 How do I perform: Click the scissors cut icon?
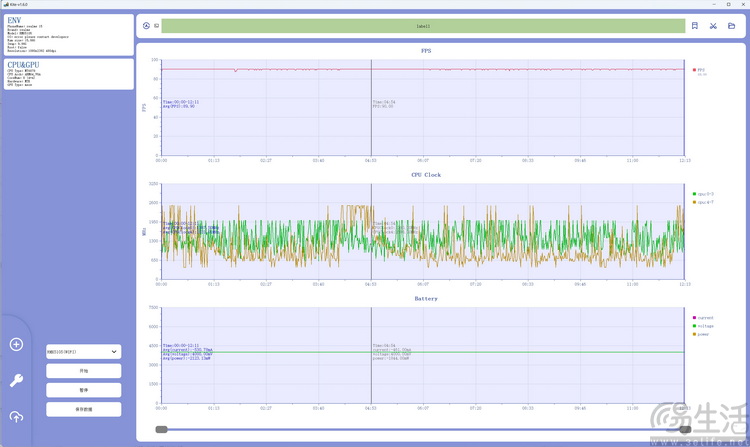[713, 26]
